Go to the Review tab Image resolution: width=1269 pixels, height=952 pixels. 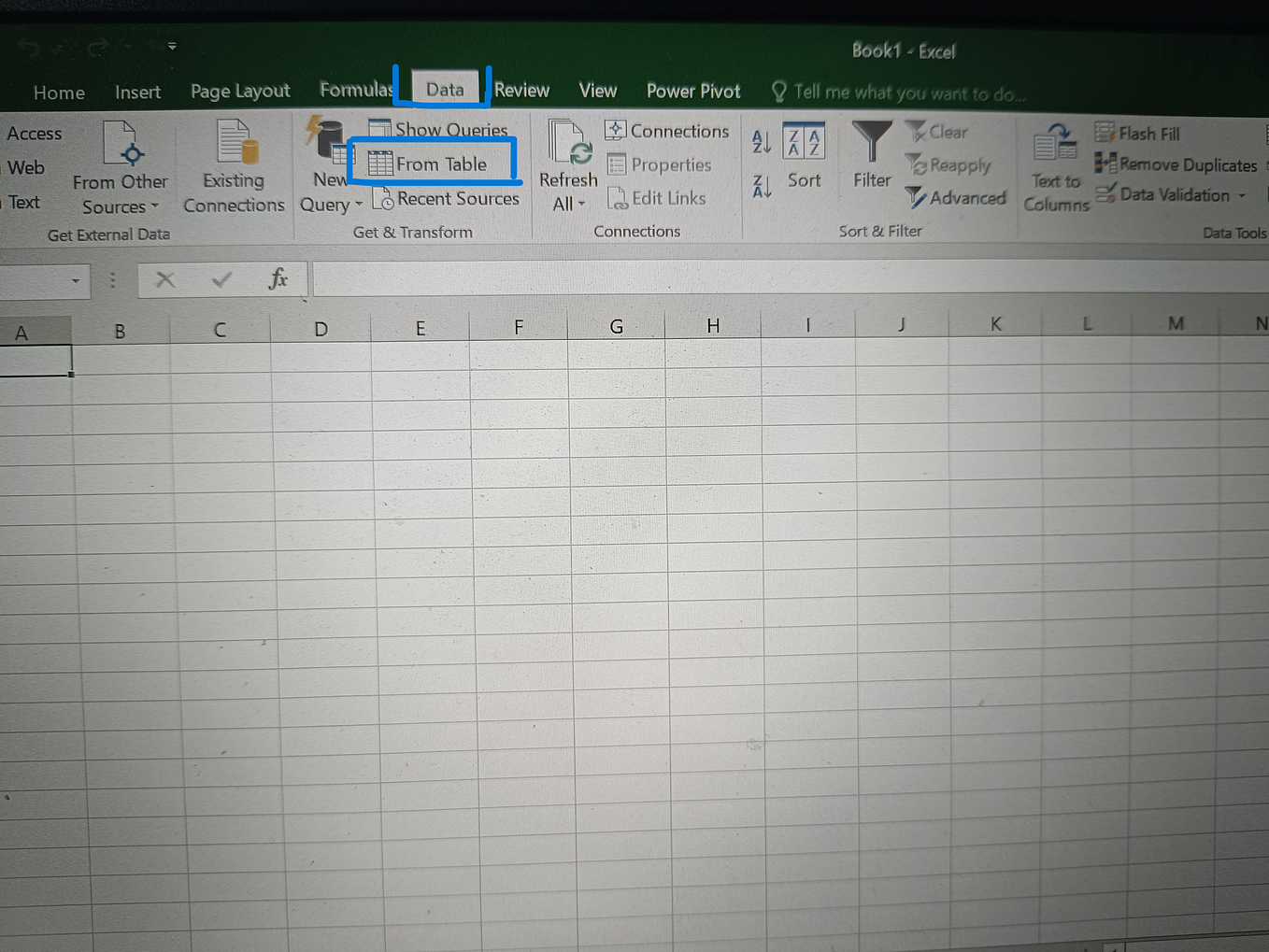tap(521, 90)
